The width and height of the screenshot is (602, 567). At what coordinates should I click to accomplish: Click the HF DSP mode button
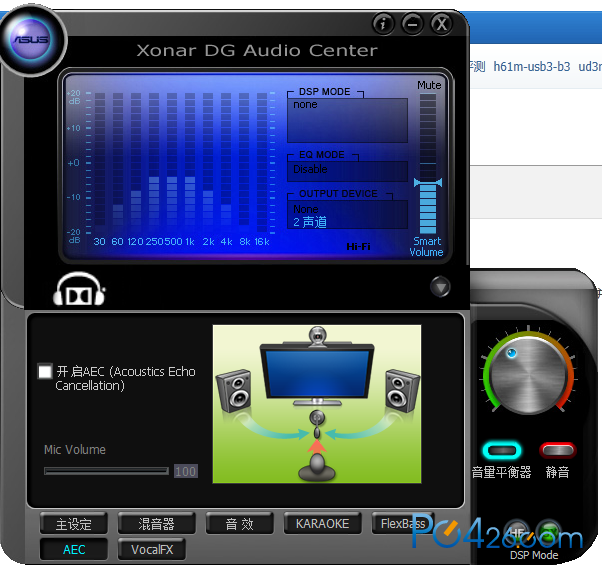tap(516, 534)
